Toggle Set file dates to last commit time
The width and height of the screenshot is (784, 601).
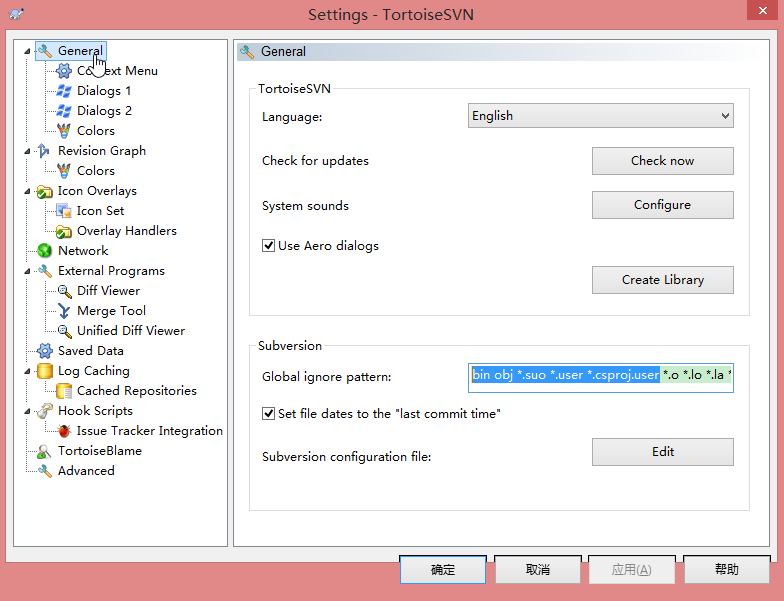pos(268,414)
